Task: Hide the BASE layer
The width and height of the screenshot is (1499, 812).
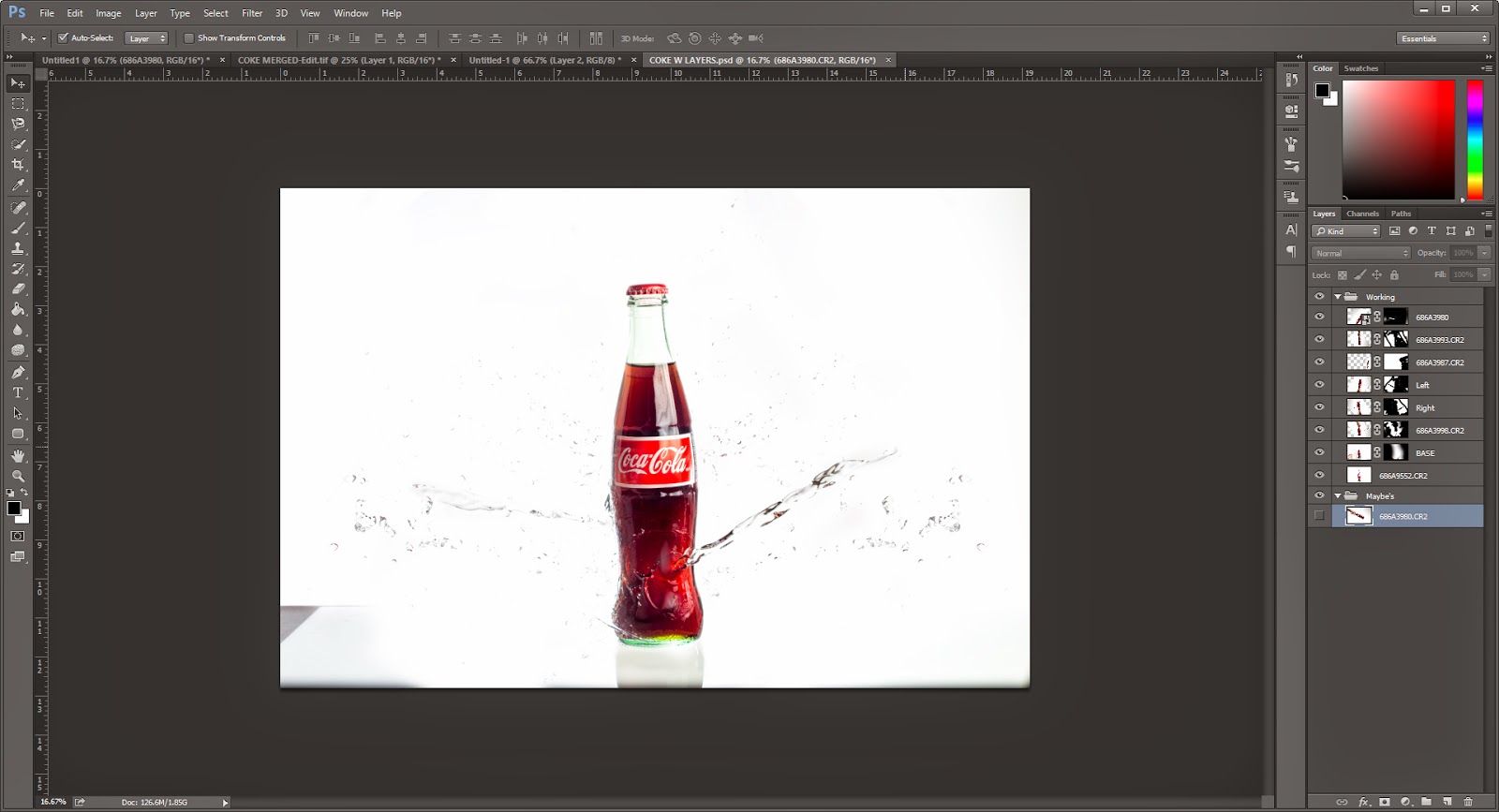Action: [1319, 452]
